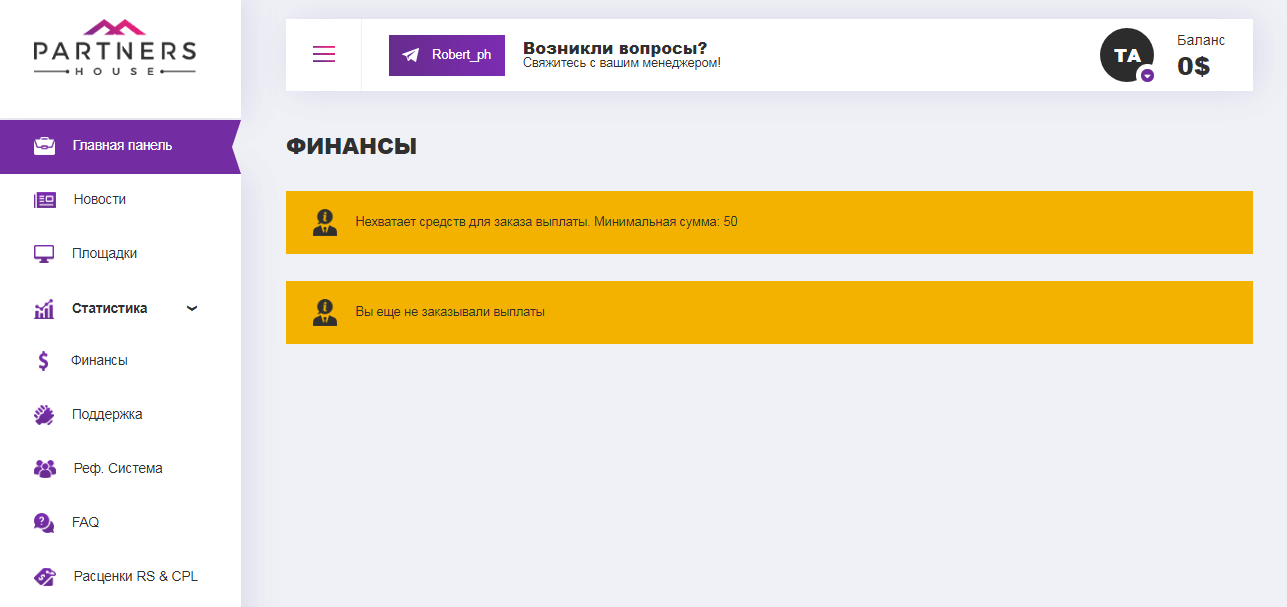Click the newspaper icon next to Новости
1287x607 pixels.
pos(44,199)
